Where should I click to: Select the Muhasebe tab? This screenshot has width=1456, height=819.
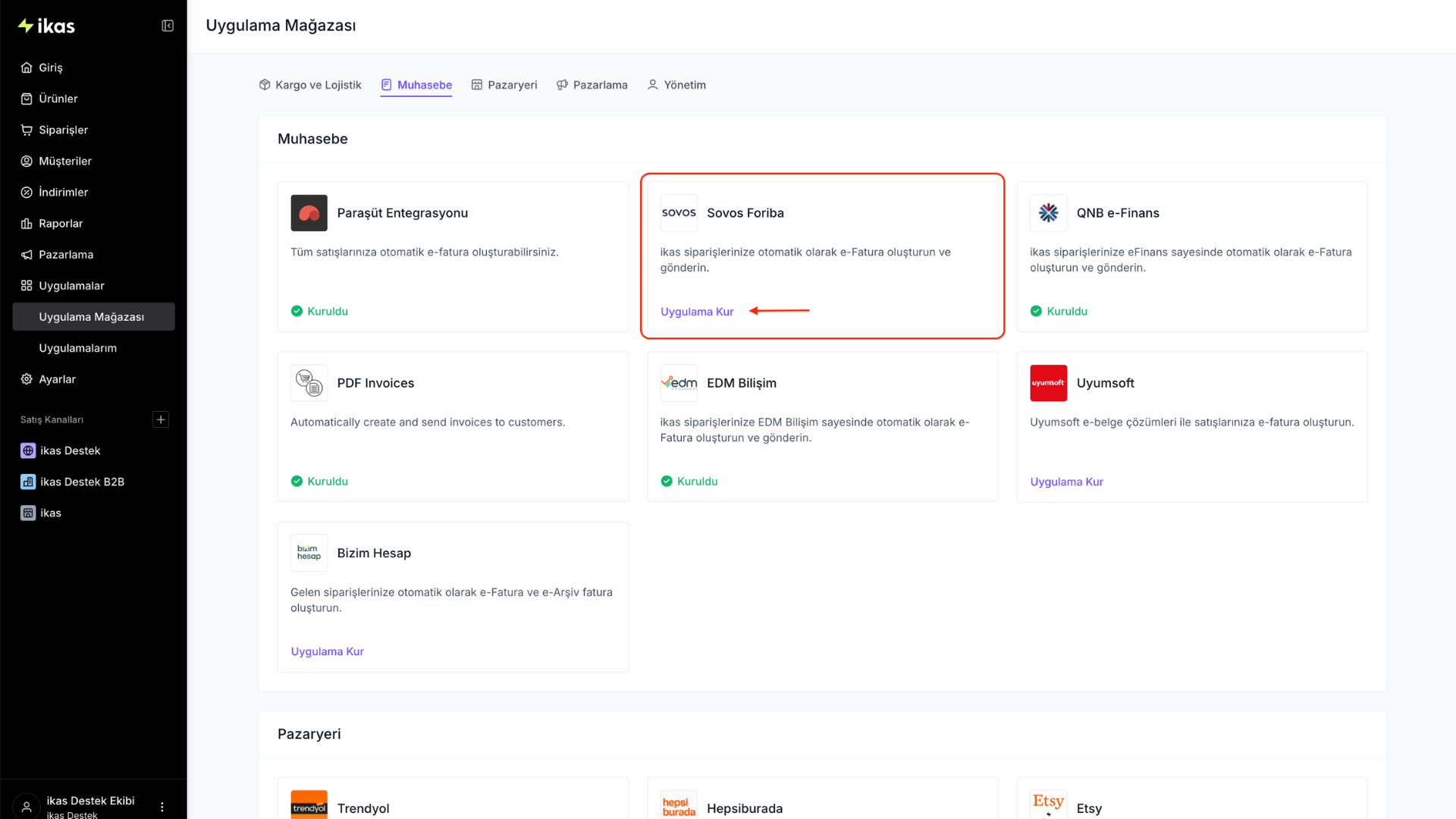(x=416, y=85)
